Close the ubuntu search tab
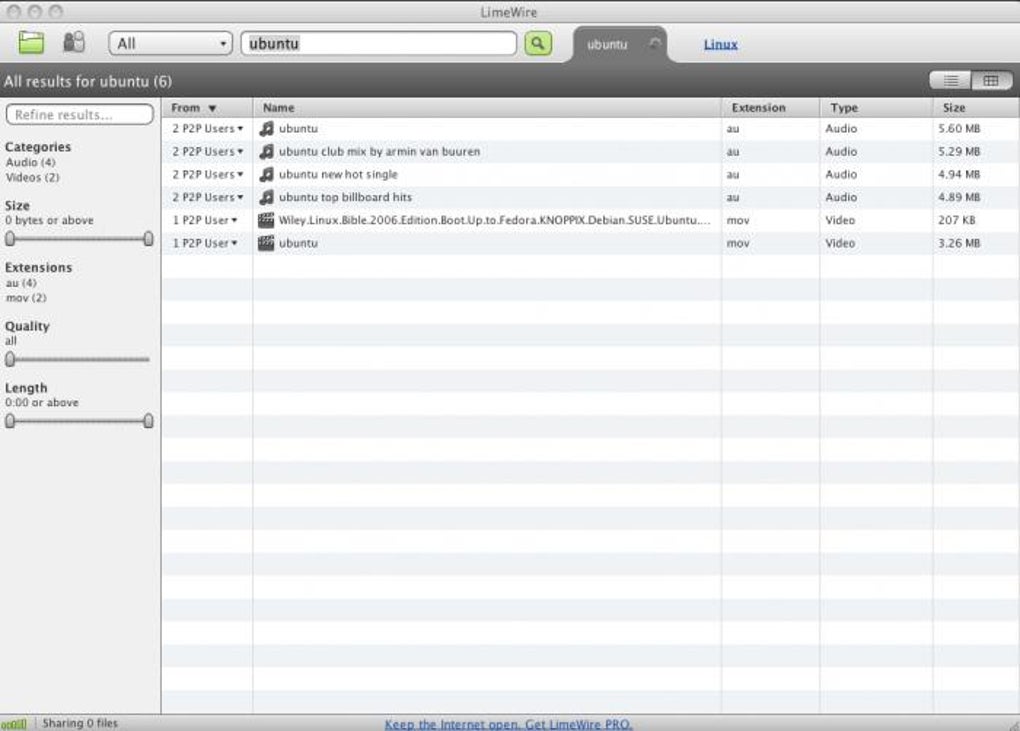The width and height of the screenshot is (1020, 731). (x=654, y=44)
